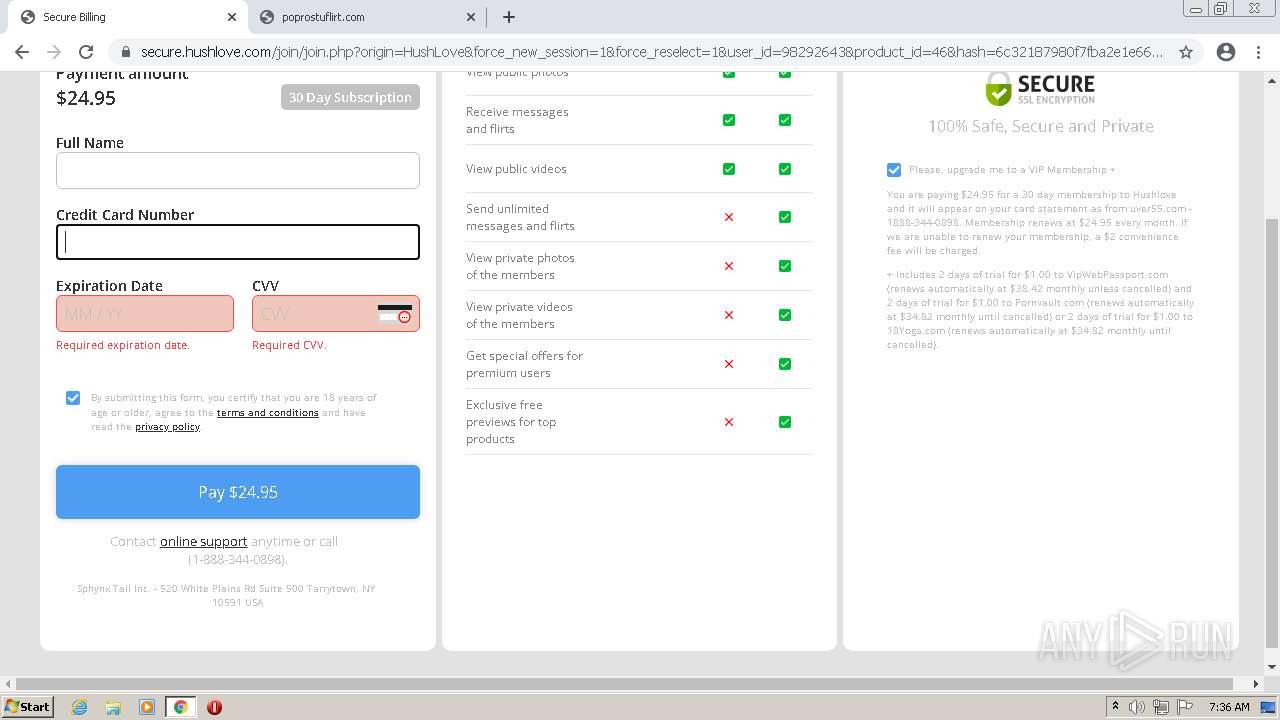Click green check for Exclusive free previews

point(785,422)
